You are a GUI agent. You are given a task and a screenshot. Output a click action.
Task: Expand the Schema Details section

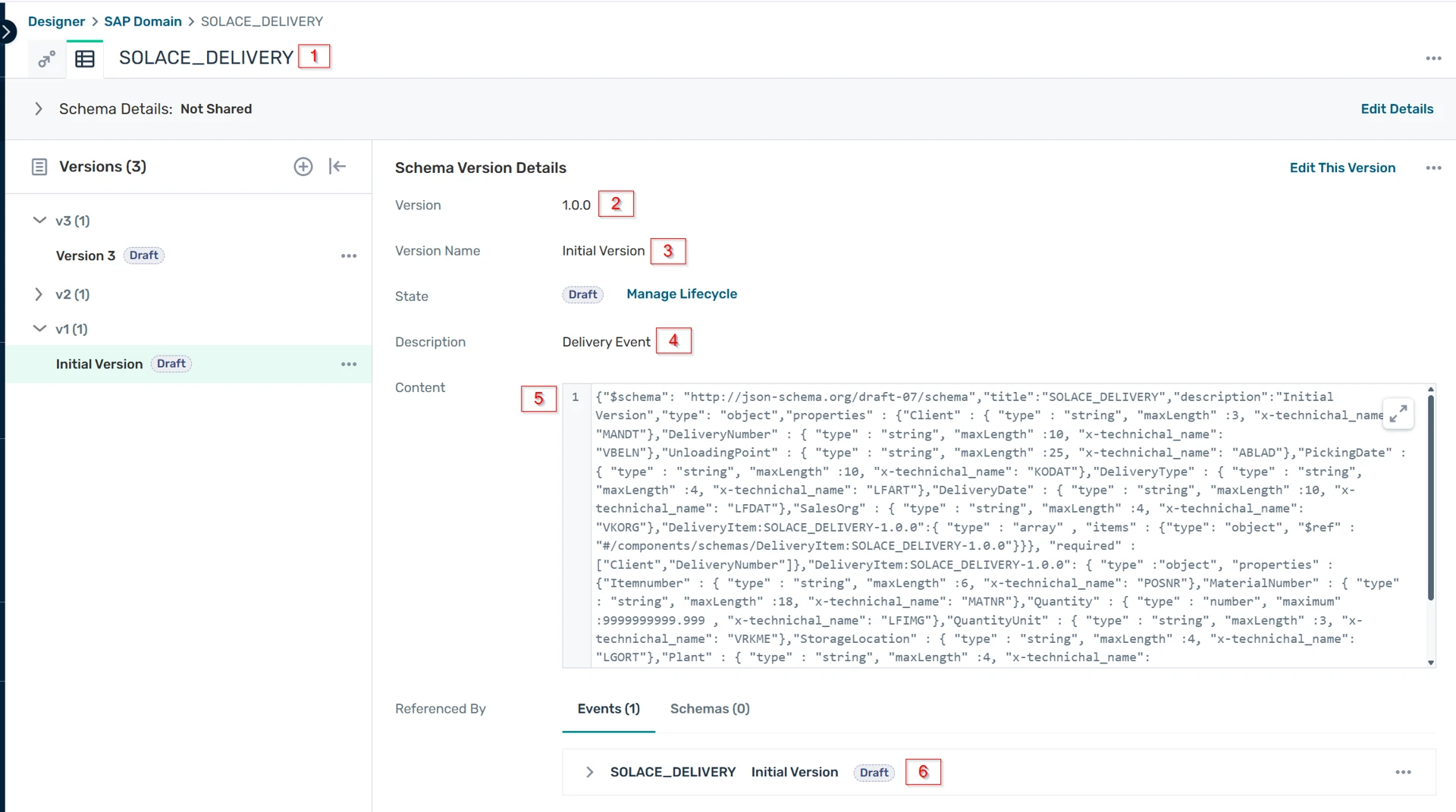click(x=39, y=109)
